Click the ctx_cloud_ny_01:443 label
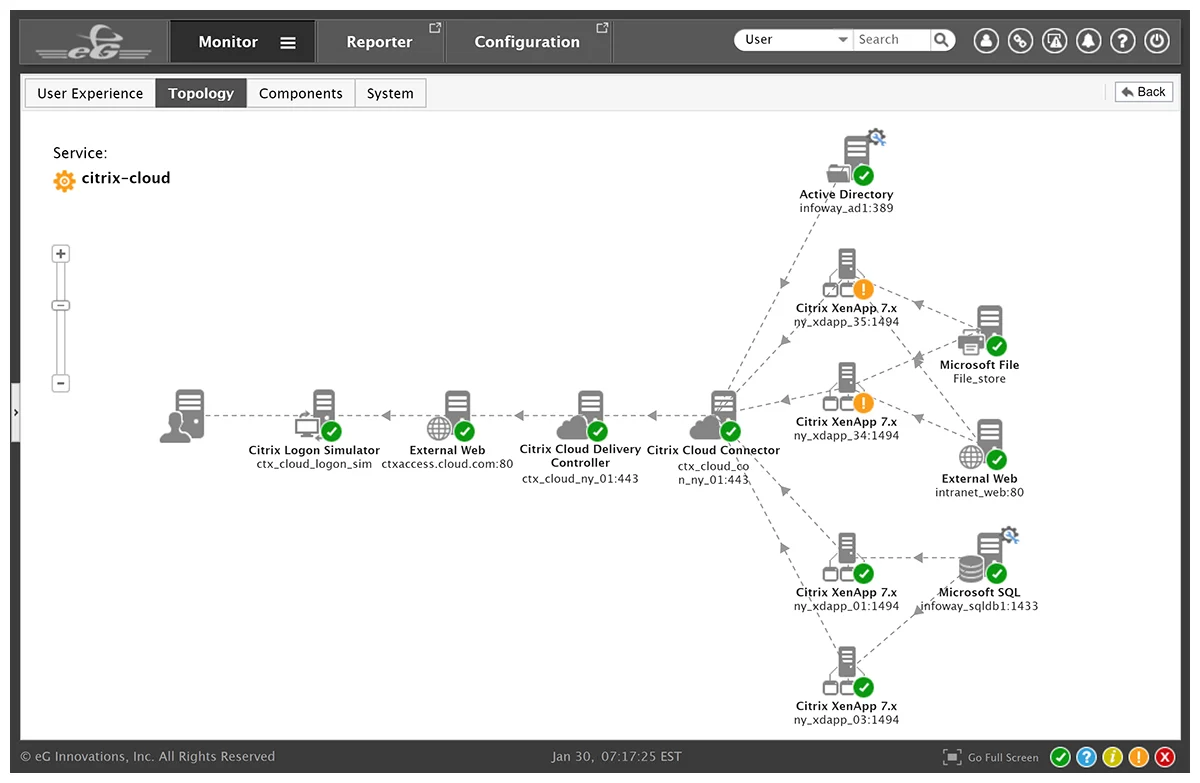This screenshot has width=1200, height=783. (x=580, y=479)
